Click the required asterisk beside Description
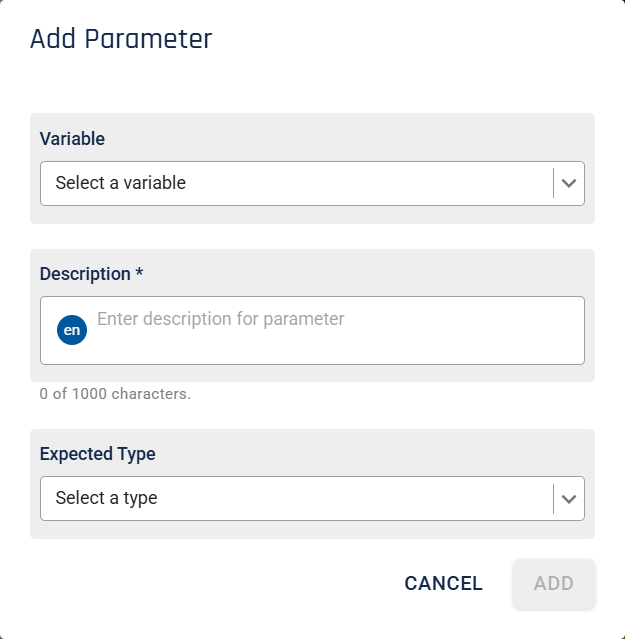This screenshot has width=625, height=639. pyautogui.click(x=139, y=272)
